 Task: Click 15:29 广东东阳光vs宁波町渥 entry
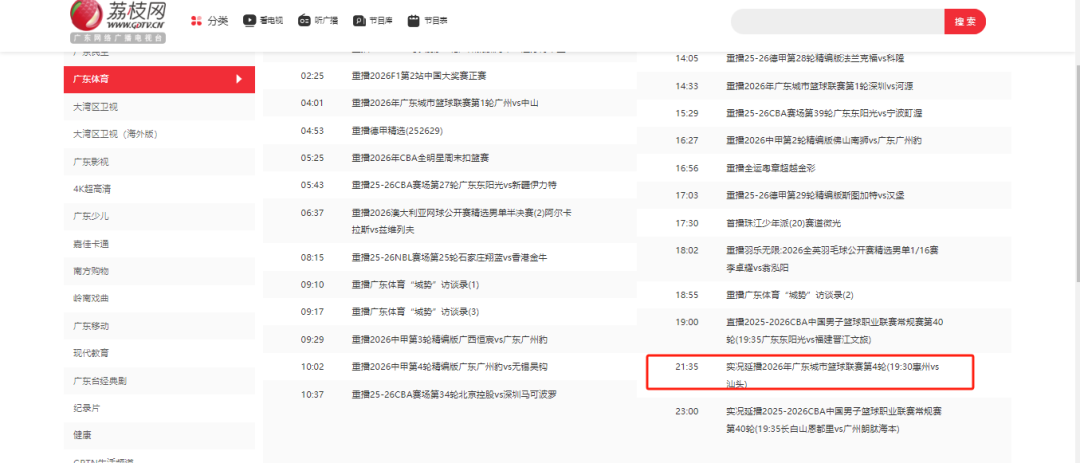824,113
